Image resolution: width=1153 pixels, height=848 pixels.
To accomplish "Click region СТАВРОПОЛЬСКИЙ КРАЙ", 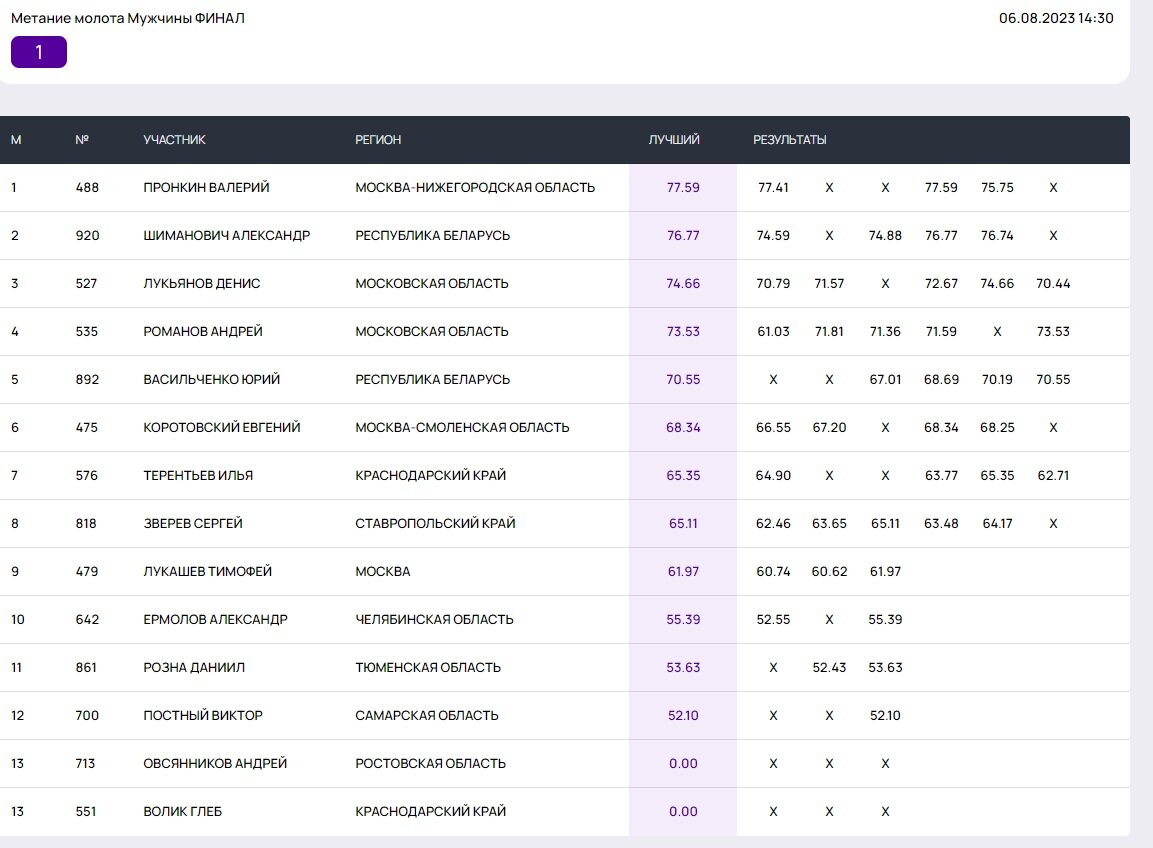I will pos(435,524).
